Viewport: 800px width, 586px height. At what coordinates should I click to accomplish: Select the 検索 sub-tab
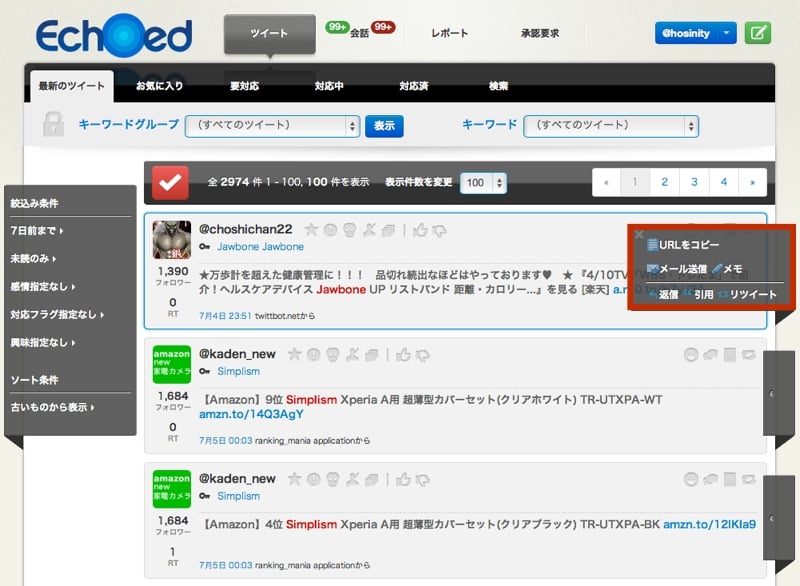[x=498, y=86]
